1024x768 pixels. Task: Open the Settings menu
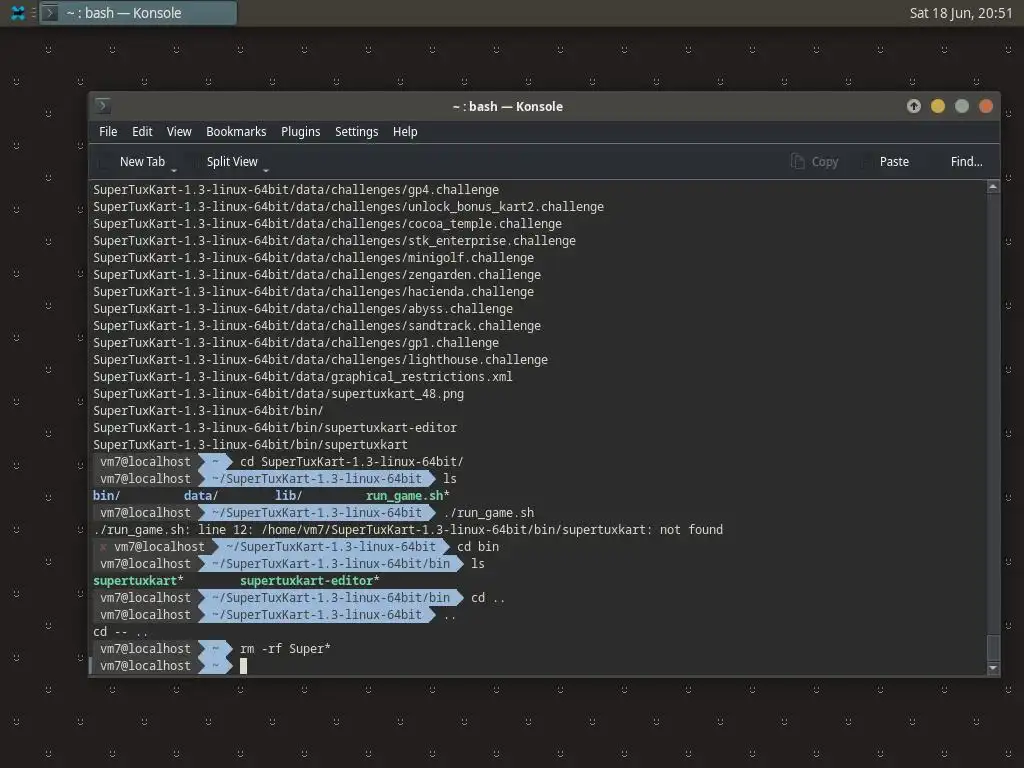coord(356,132)
